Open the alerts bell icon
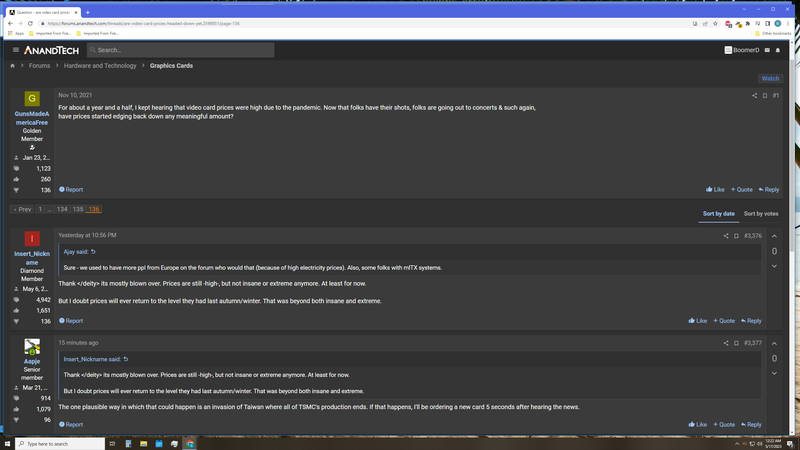This screenshot has height=450, width=800. [x=778, y=50]
